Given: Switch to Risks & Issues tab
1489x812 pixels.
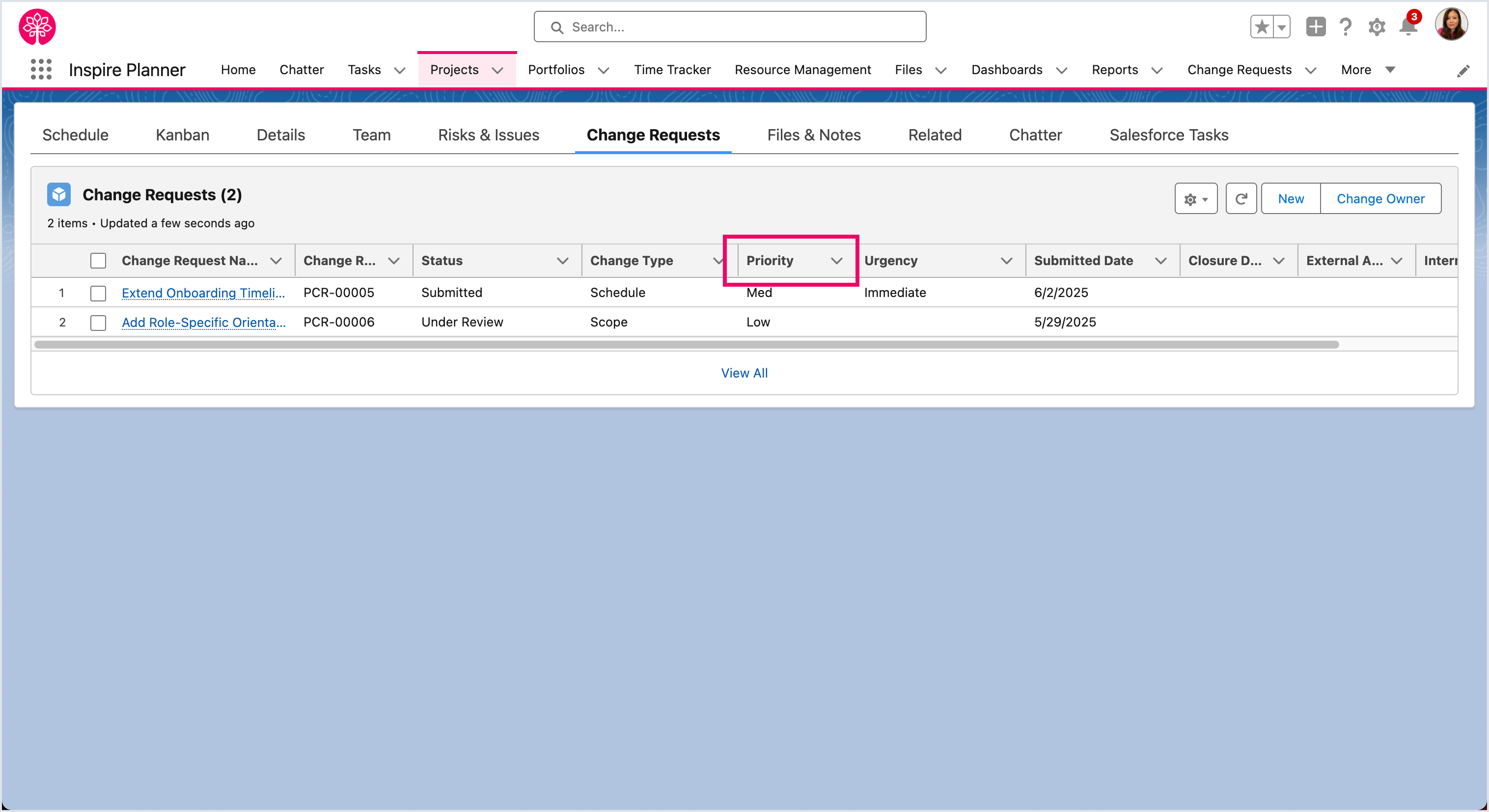Looking at the screenshot, I should (x=489, y=135).
